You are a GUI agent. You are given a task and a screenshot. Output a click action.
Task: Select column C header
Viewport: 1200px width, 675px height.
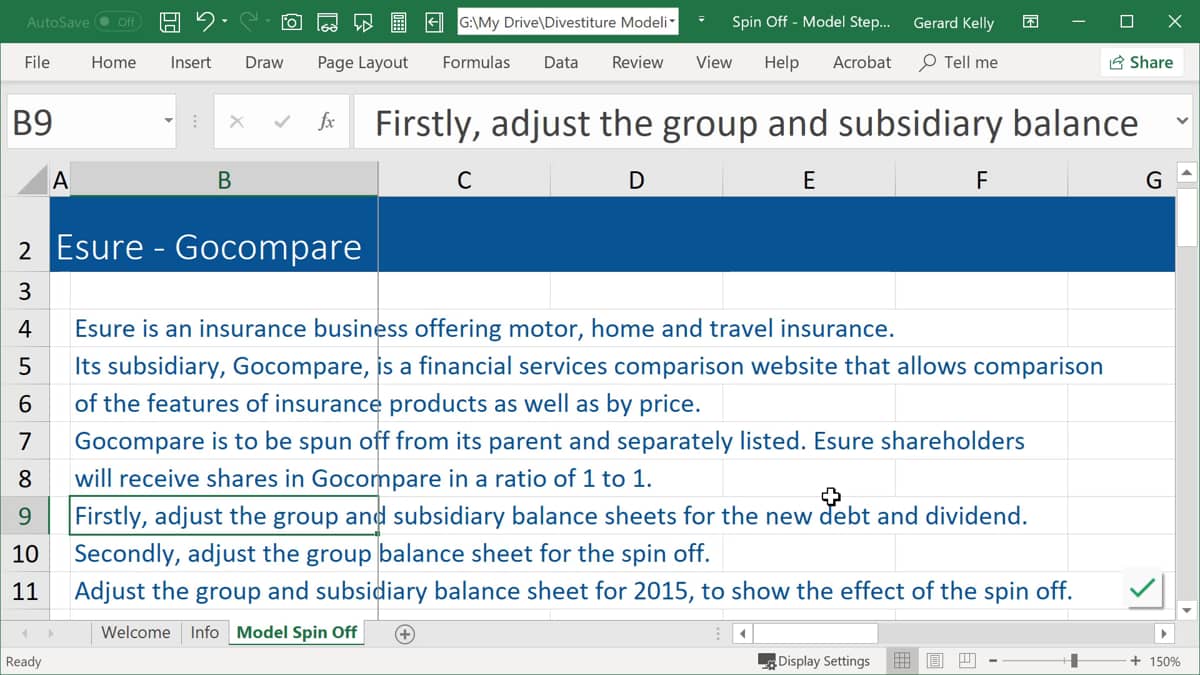(x=464, y=180)
